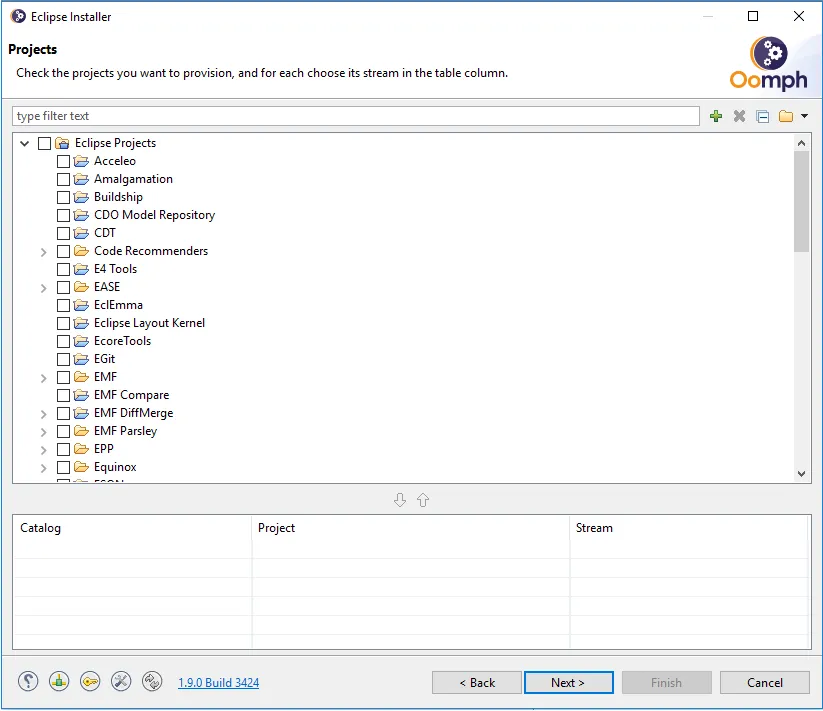Click the collapse all tree icon
The image size is (823, 711).
(x=763, y=116)
